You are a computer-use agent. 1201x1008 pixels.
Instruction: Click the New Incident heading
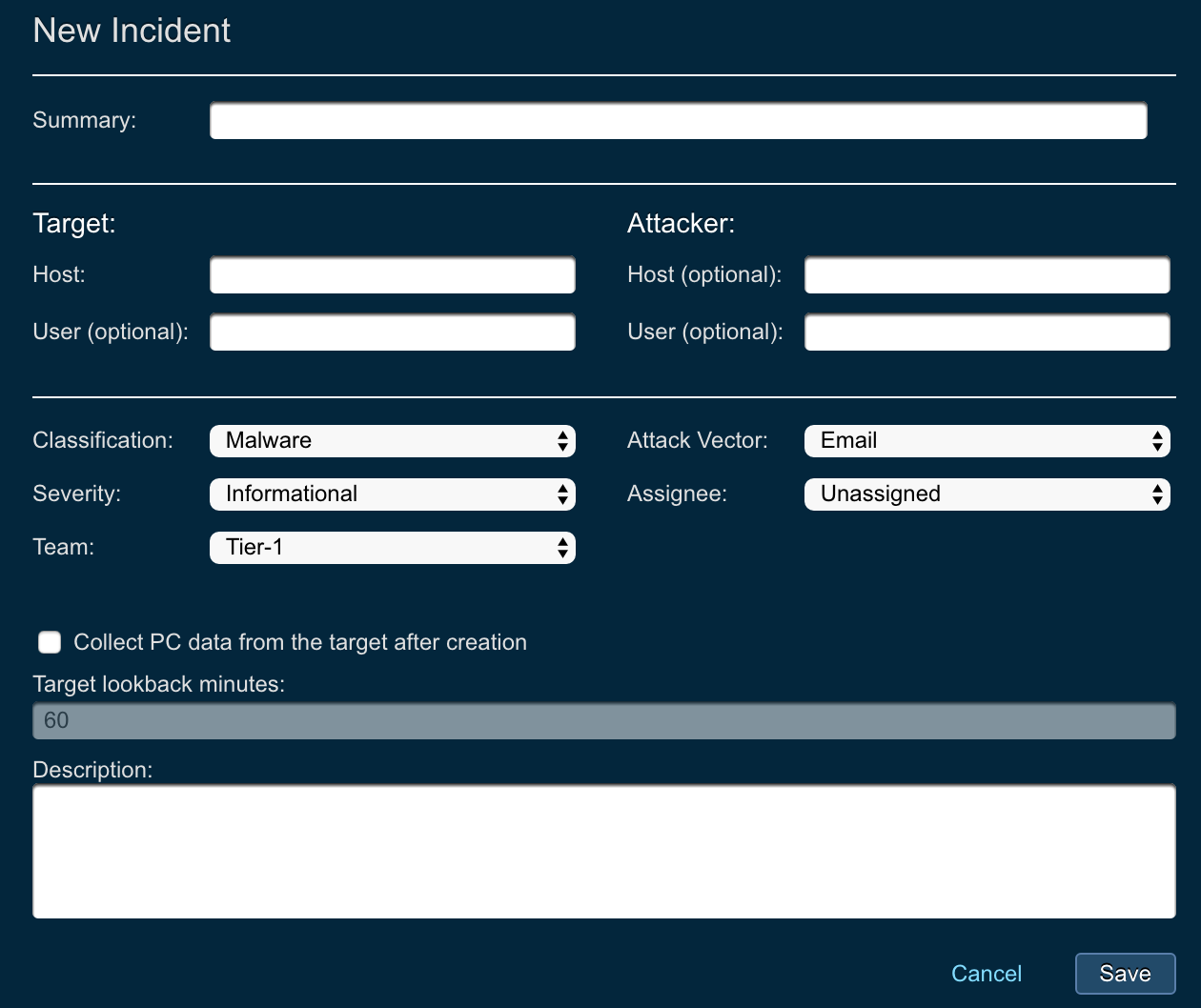(132, 30)
